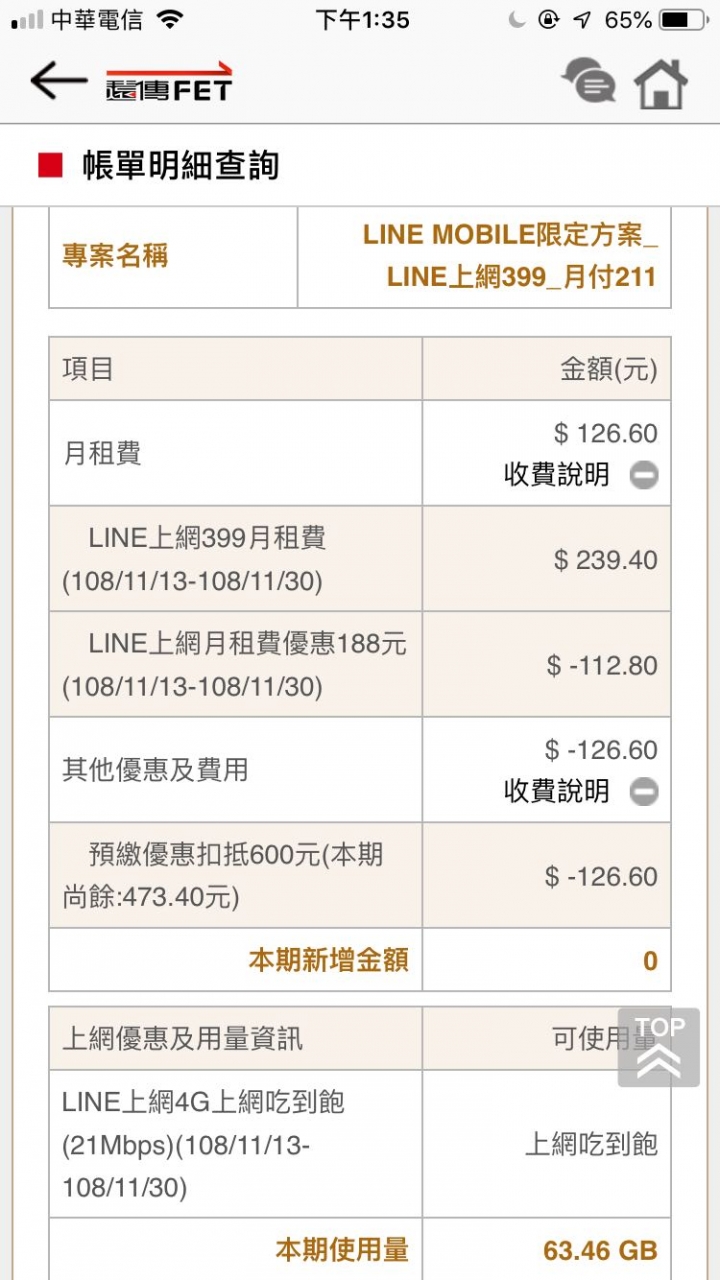Tap the 預繳優惠扣抵600元 row

click(x=360, y=876)
